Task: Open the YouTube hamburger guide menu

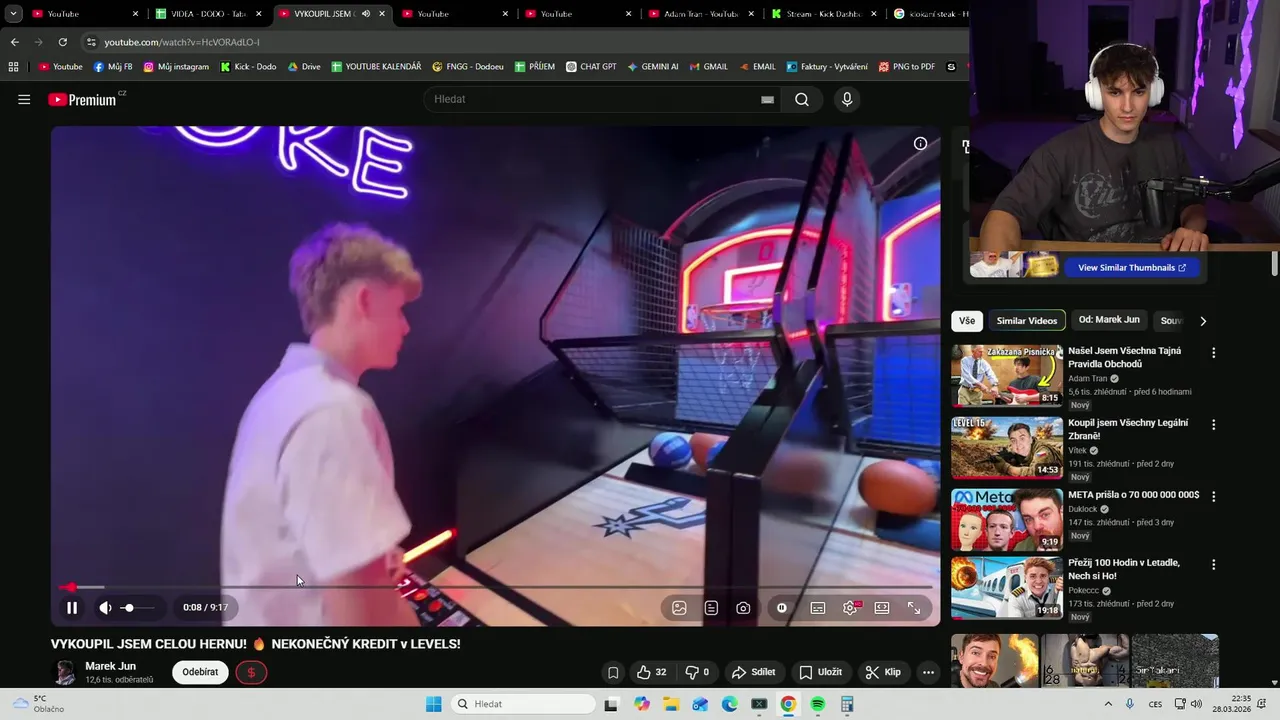Action: pyautogui.click(x=24, y=99)
